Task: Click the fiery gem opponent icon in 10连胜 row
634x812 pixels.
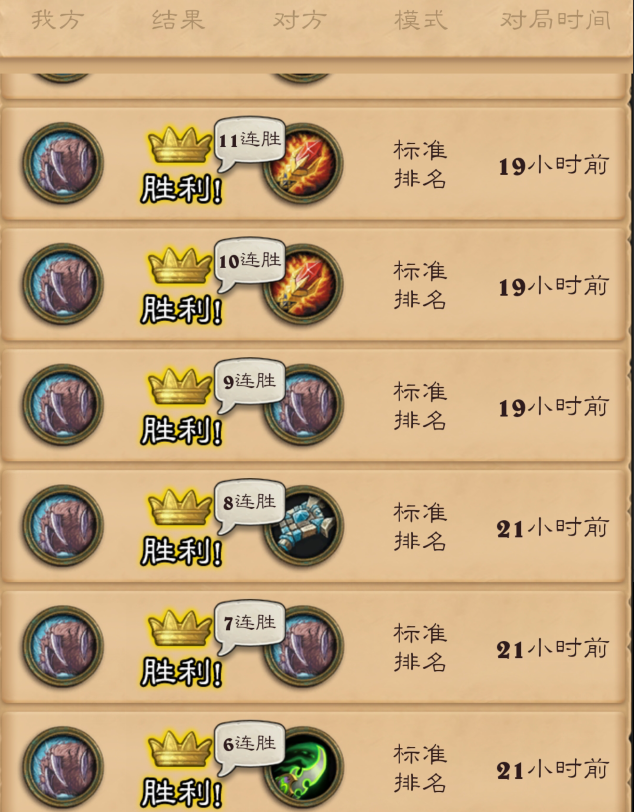Action: tap(304, 284)
